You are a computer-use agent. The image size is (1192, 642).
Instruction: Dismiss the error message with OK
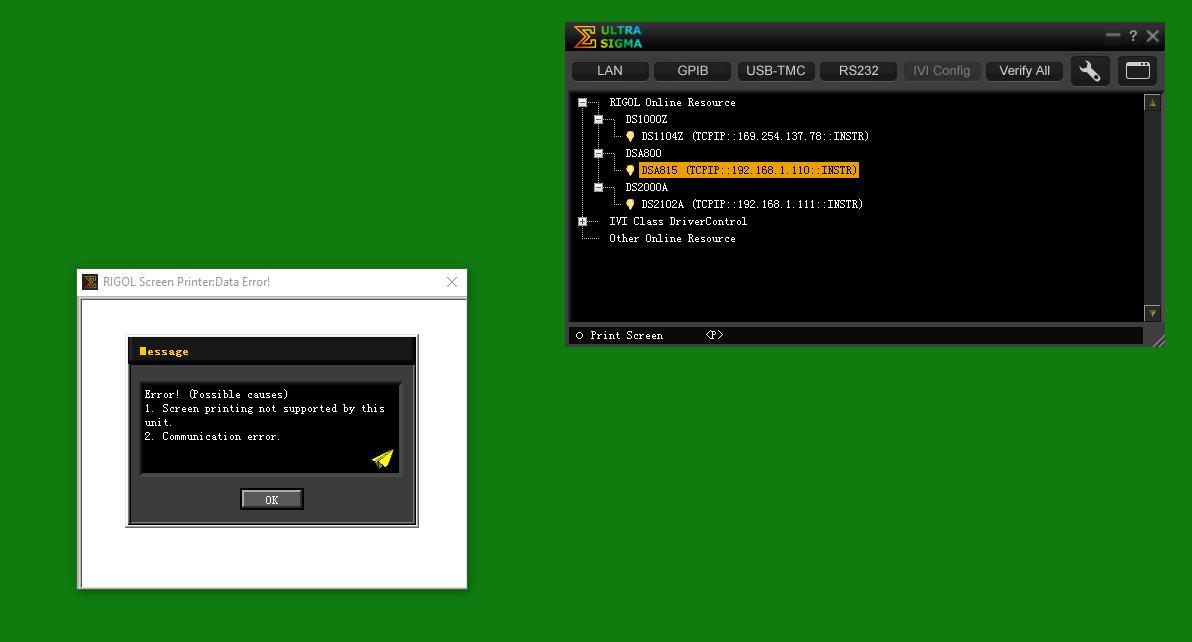click(271, 499)
